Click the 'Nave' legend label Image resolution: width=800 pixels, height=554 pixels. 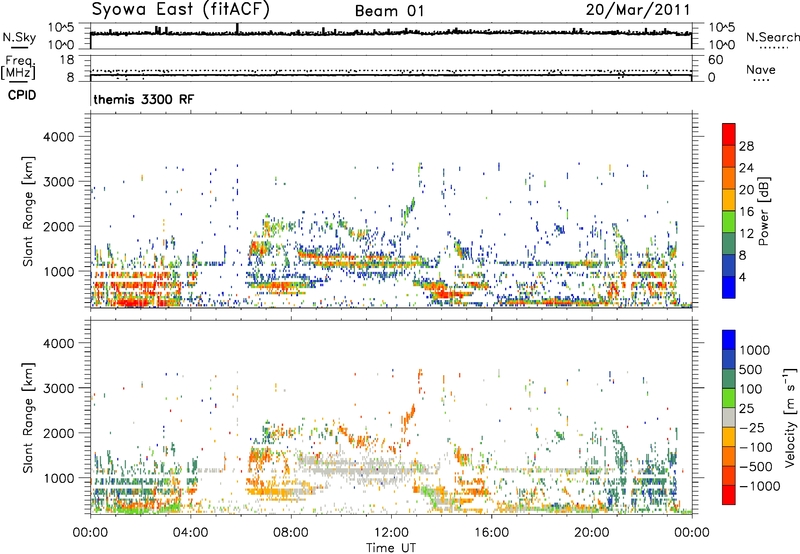tap(761, 70)
